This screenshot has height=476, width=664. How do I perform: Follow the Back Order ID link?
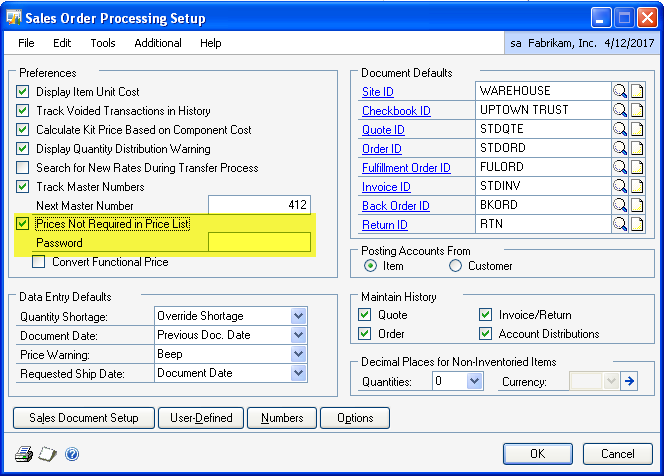(396, 206)
